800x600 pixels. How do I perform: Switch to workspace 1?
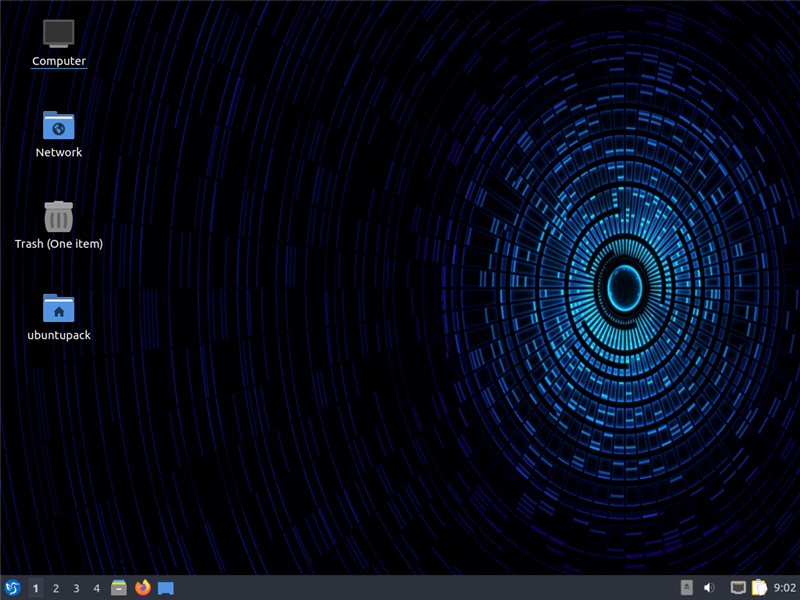pyautogui.click(x=36, y=588)
